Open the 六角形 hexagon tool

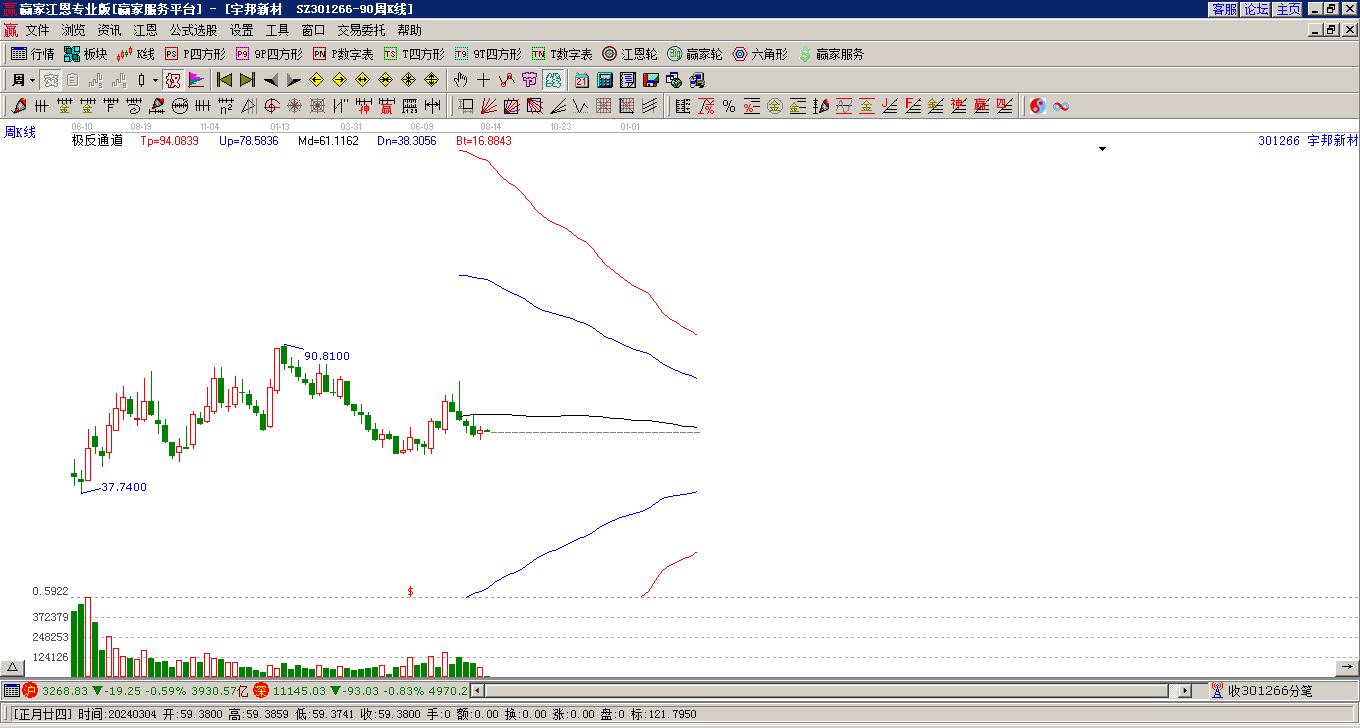pyautogui.click(x=760, y=54)
